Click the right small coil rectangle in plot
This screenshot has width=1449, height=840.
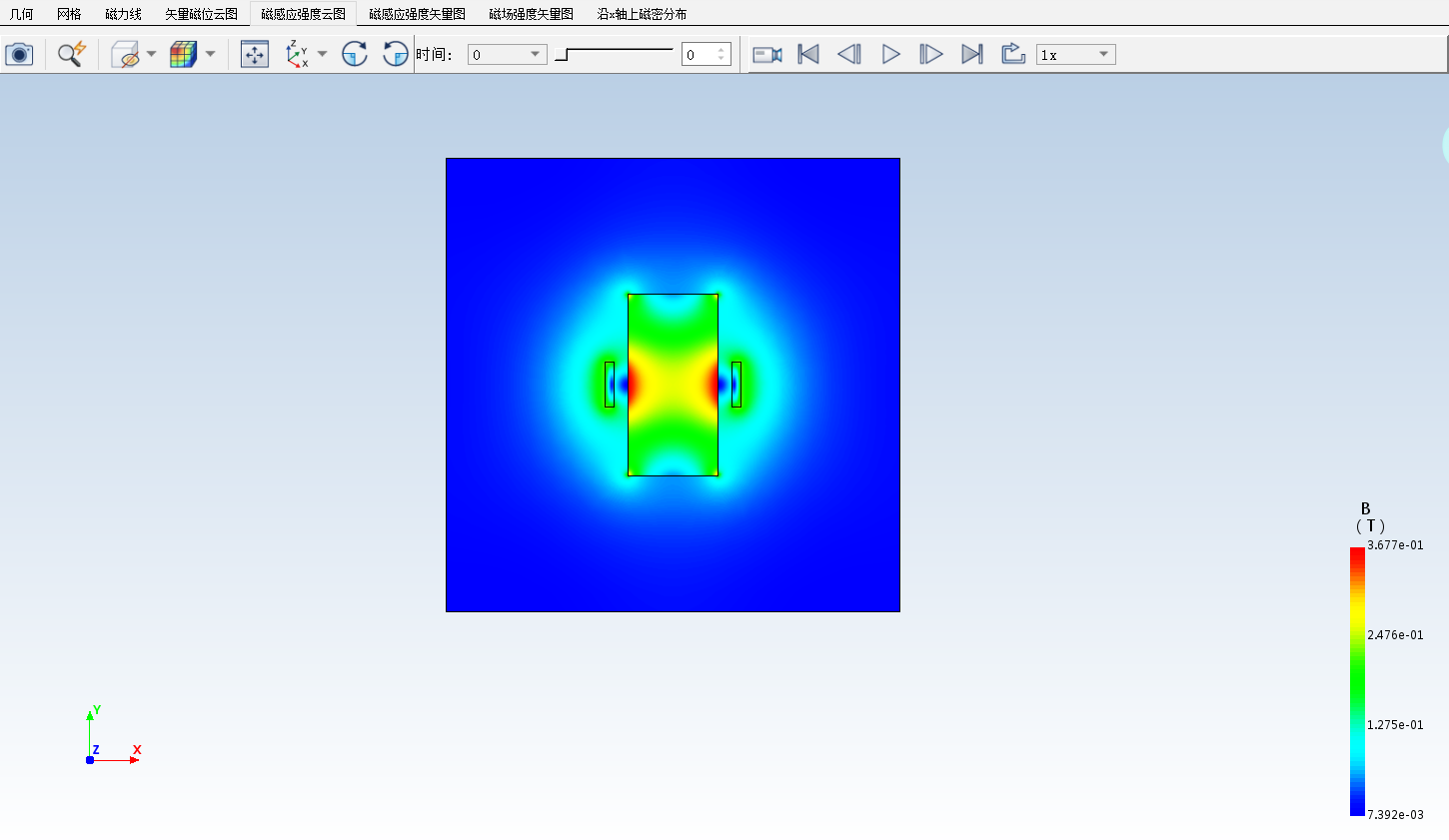(x=736, y=385)
